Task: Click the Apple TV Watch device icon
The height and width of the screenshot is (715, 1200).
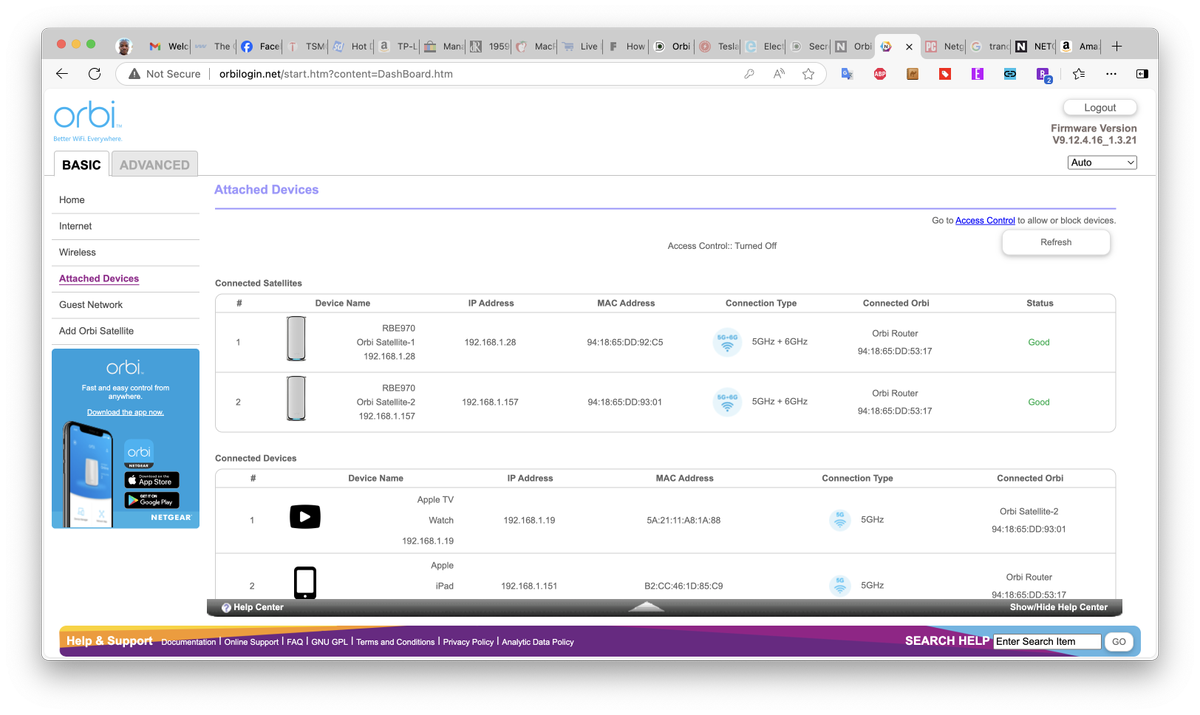Action: coord(305,517)
